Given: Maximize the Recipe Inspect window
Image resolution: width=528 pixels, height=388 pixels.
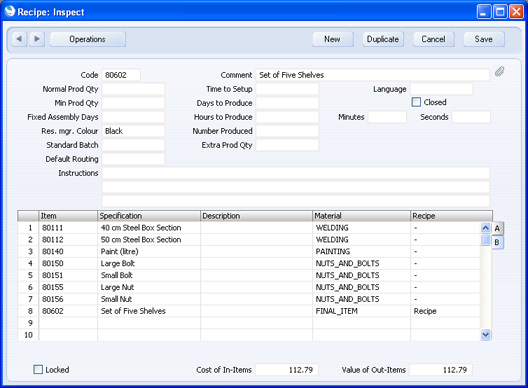Looking at the screenshot, I should coord(500,12).
